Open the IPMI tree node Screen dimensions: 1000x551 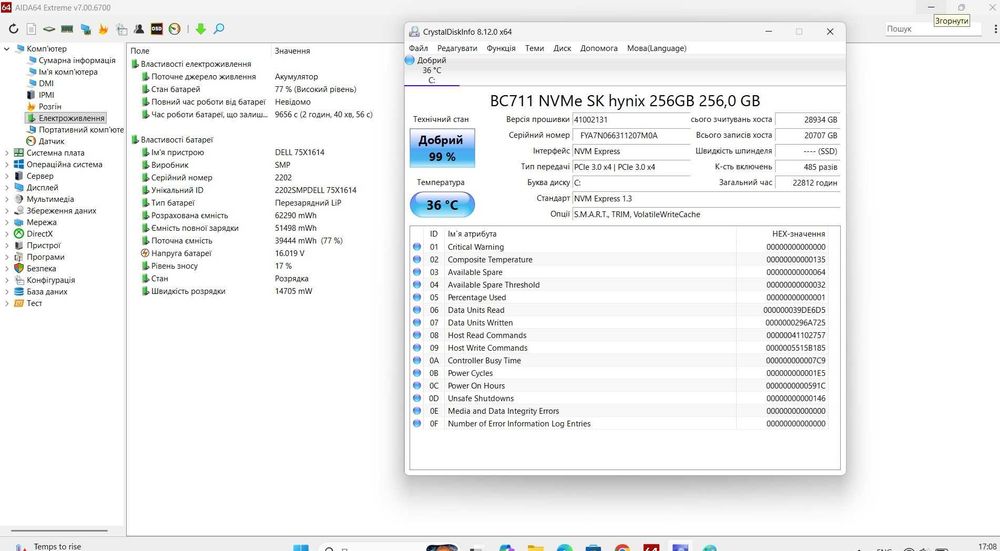click(x=46, y=95)
